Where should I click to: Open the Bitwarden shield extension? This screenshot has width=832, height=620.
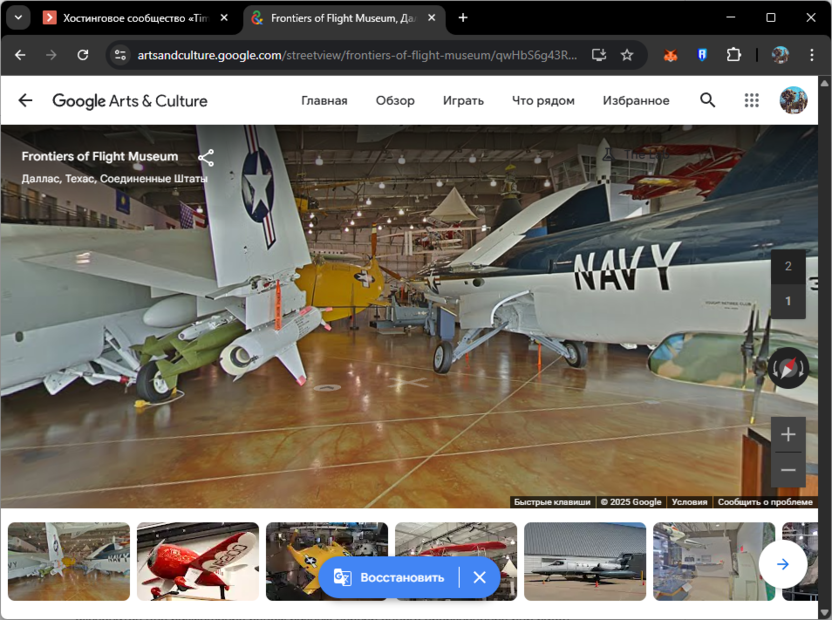click(702, 55)
